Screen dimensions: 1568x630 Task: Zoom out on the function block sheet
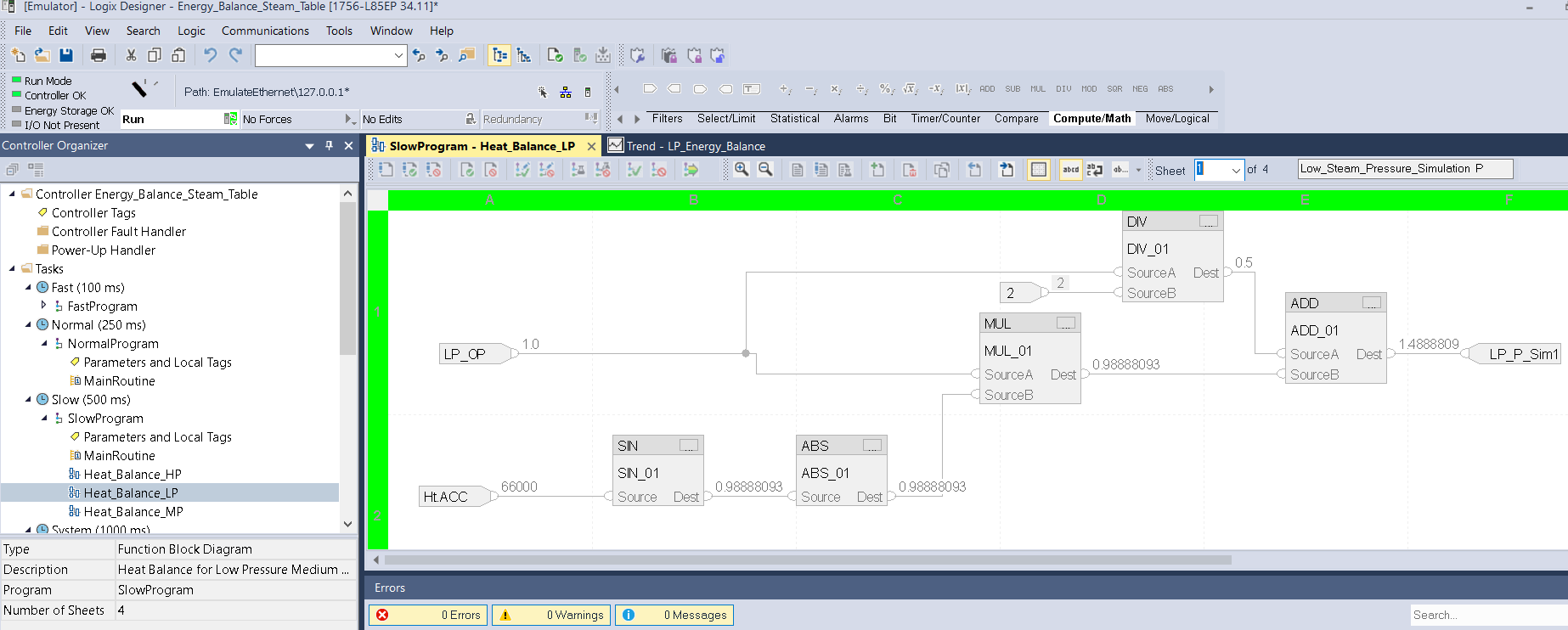pos(765,169)
